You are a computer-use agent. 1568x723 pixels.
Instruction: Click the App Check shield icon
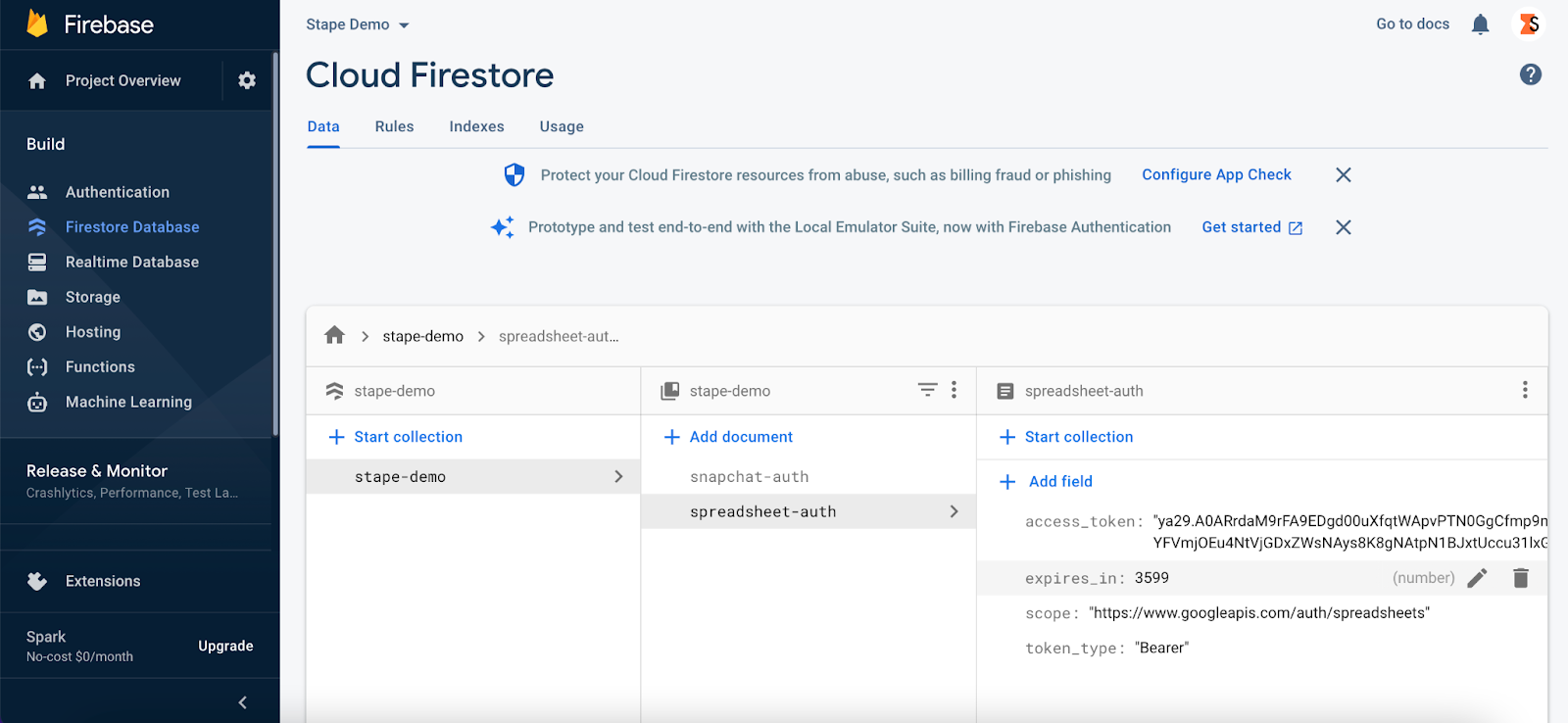pyautogui.click(x=514, y=175)
